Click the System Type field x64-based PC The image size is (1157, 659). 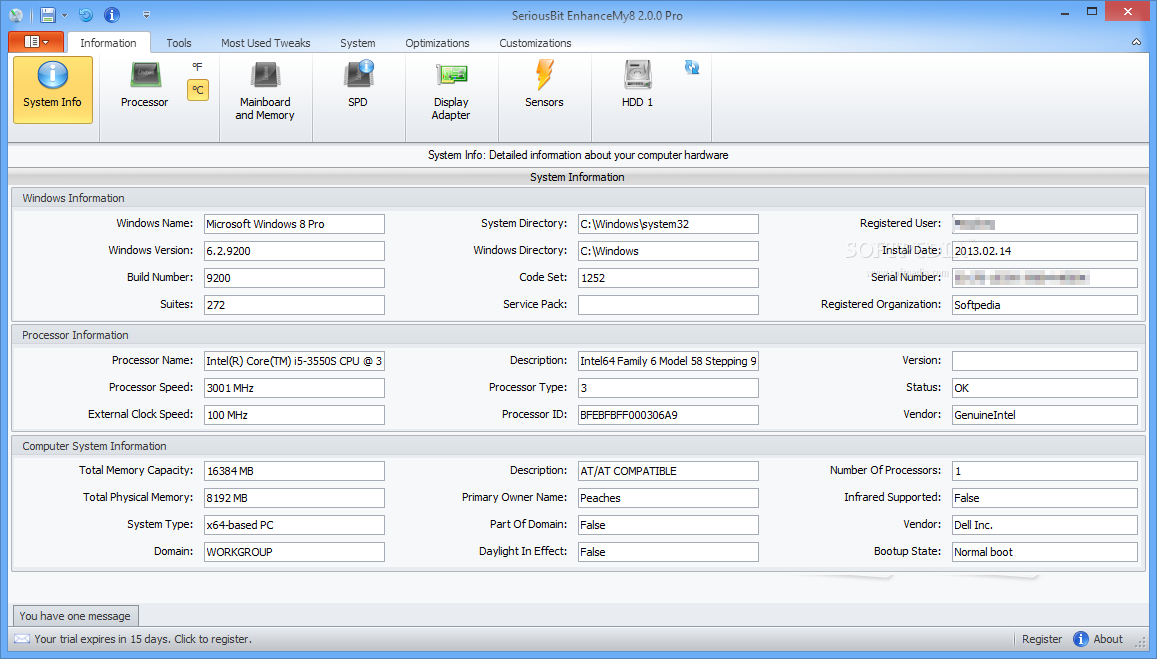[294, 525]
